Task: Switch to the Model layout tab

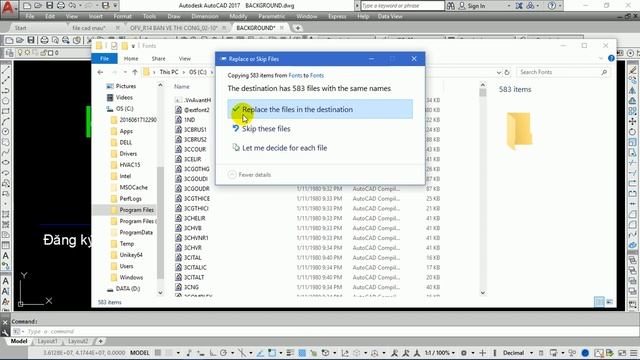Action: click(x=19, y=341)
